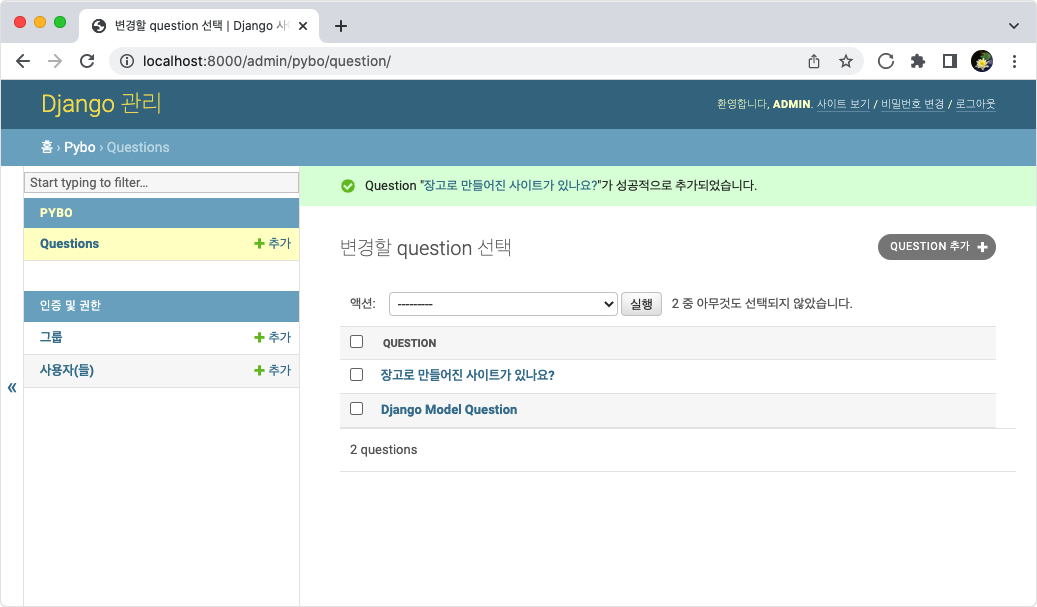This screenshot has height=607, width=1037.
Task: Open question 장고로 만들어진 사이트가 있나요? in list
Action: pyautogui.click(x=467, y=375)
